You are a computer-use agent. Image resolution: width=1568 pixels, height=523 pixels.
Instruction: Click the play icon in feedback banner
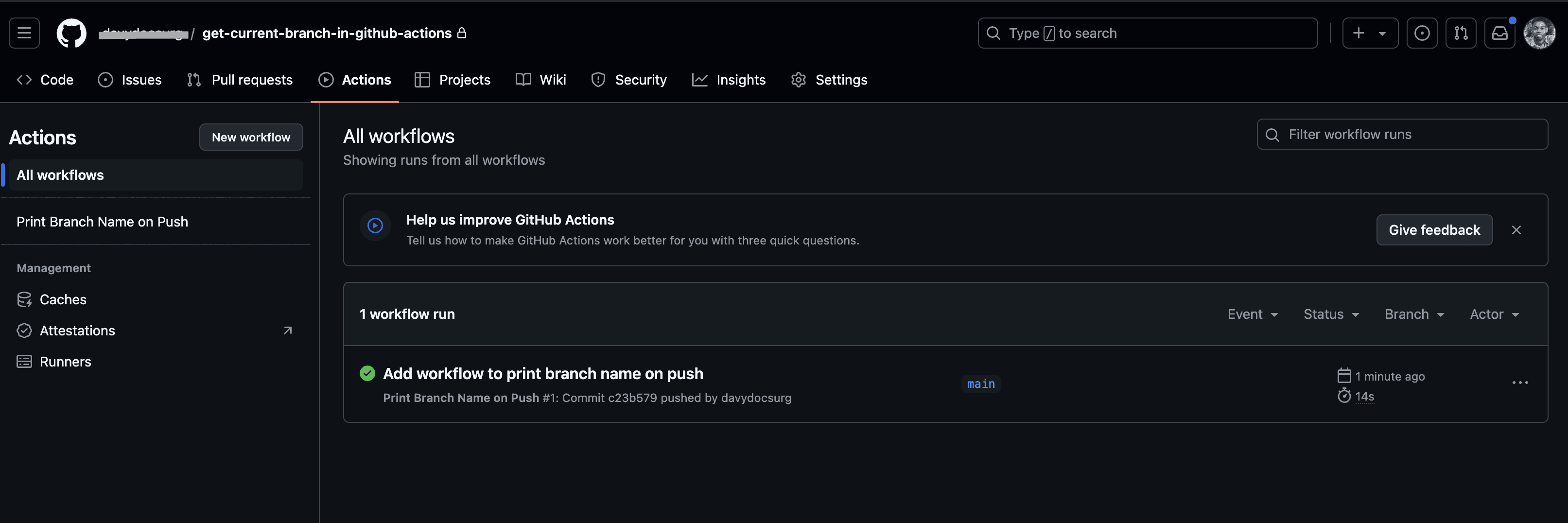pyautogui.click(x=376, y=226)
